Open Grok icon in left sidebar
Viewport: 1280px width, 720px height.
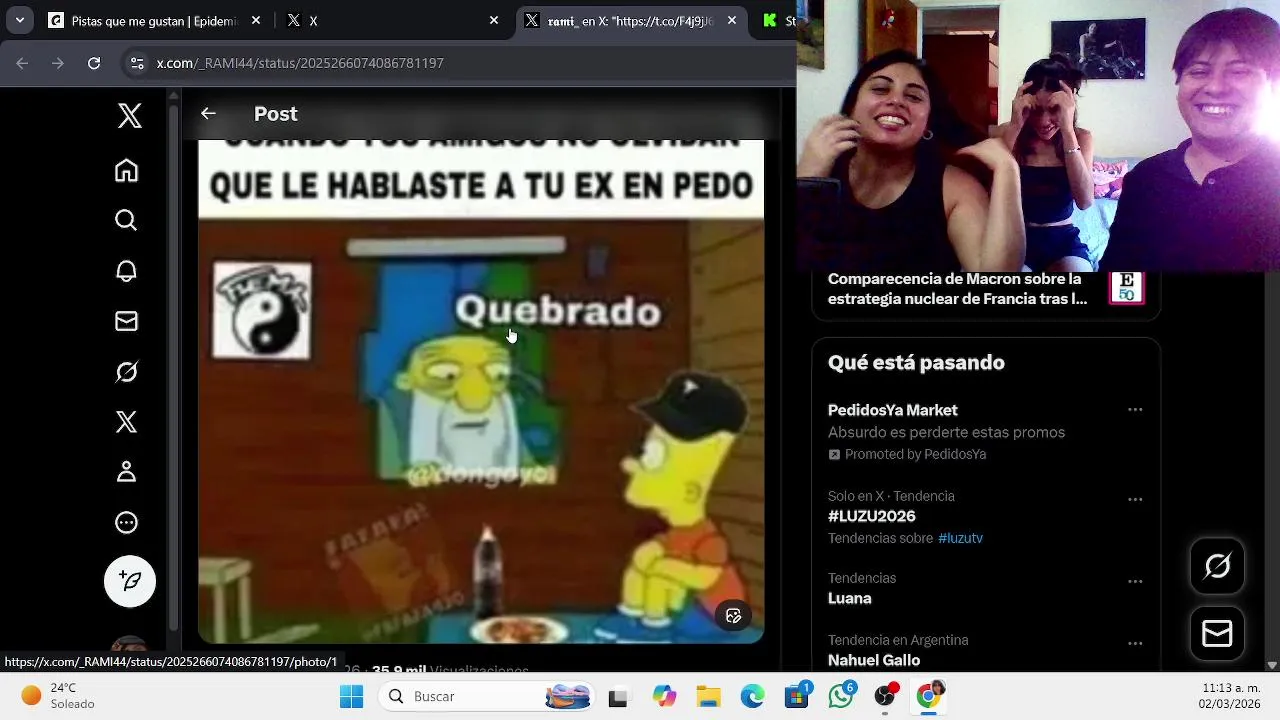[126, 372]
